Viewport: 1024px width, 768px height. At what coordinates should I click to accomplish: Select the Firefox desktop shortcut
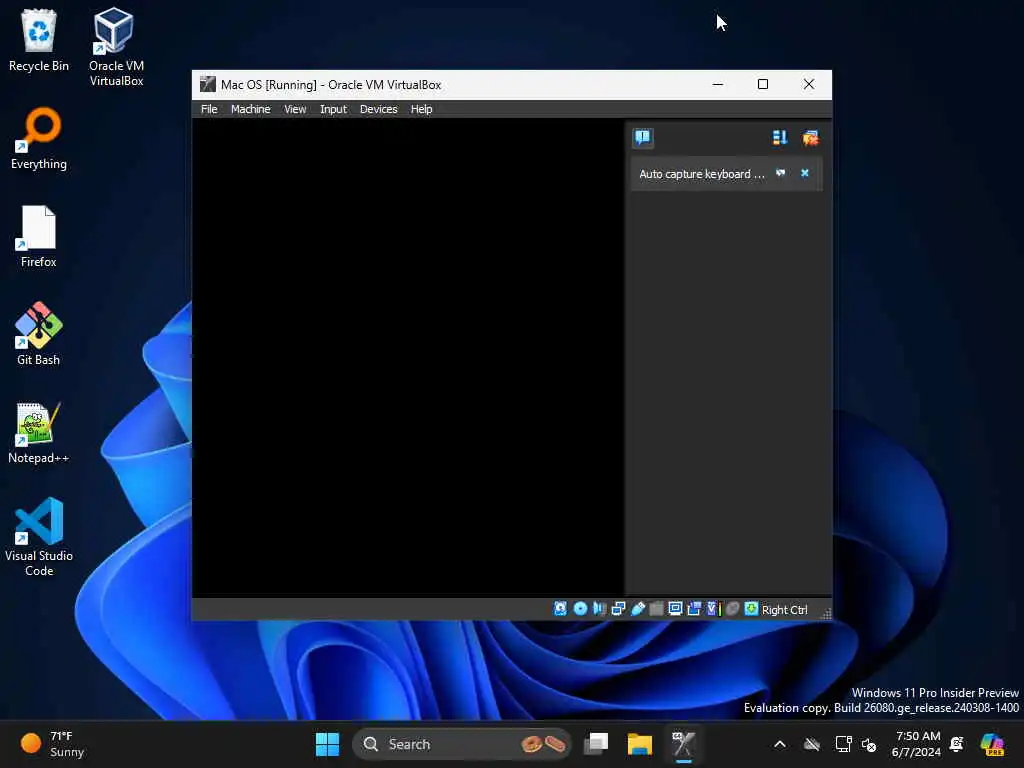point(39,236)
